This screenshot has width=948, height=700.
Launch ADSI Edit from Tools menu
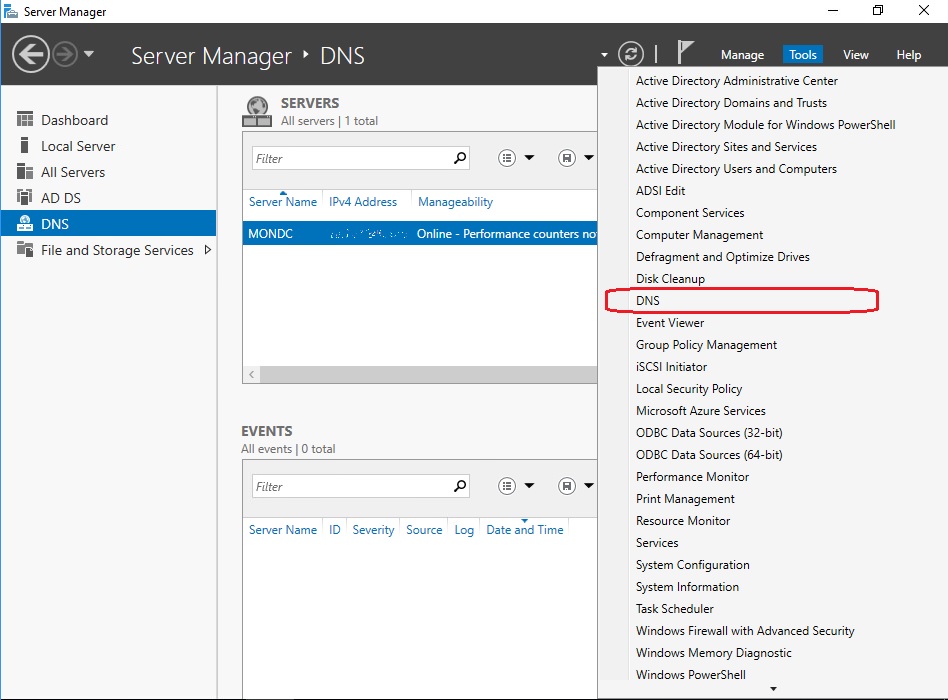[x=660, y=190]
